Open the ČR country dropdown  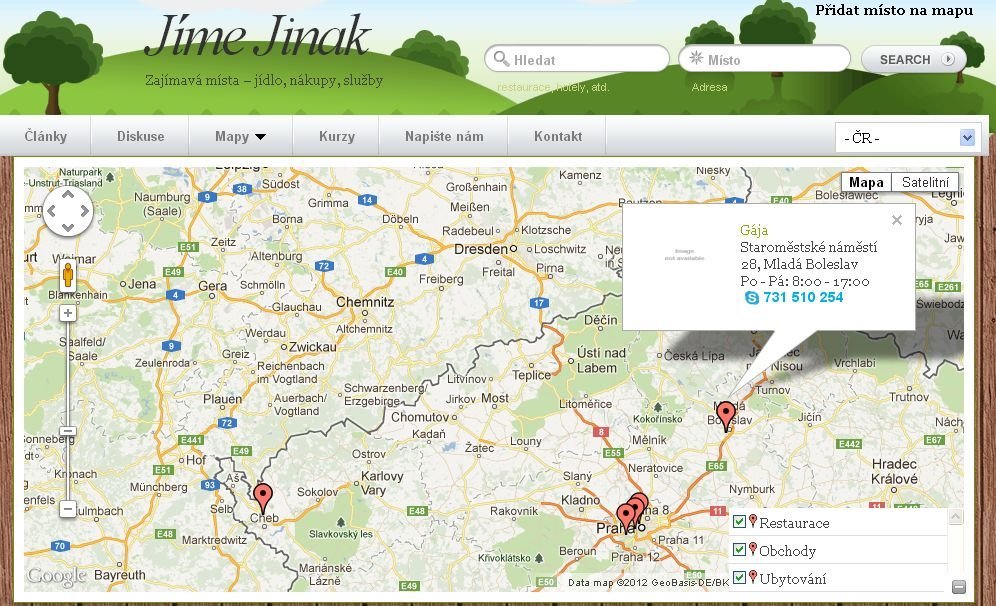(x=909, y=138)
